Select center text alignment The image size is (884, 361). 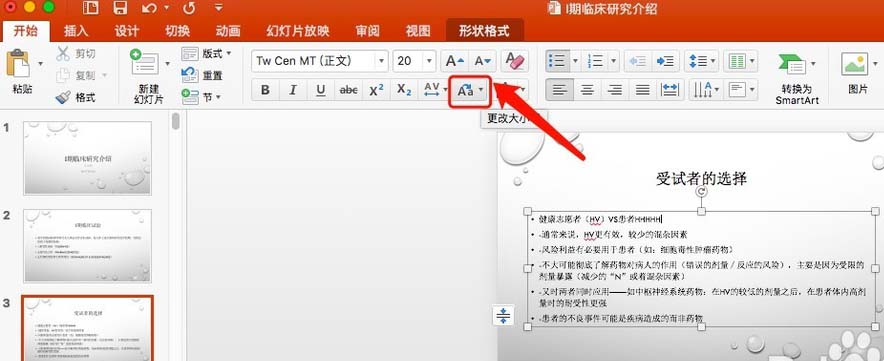pos(587,90)
